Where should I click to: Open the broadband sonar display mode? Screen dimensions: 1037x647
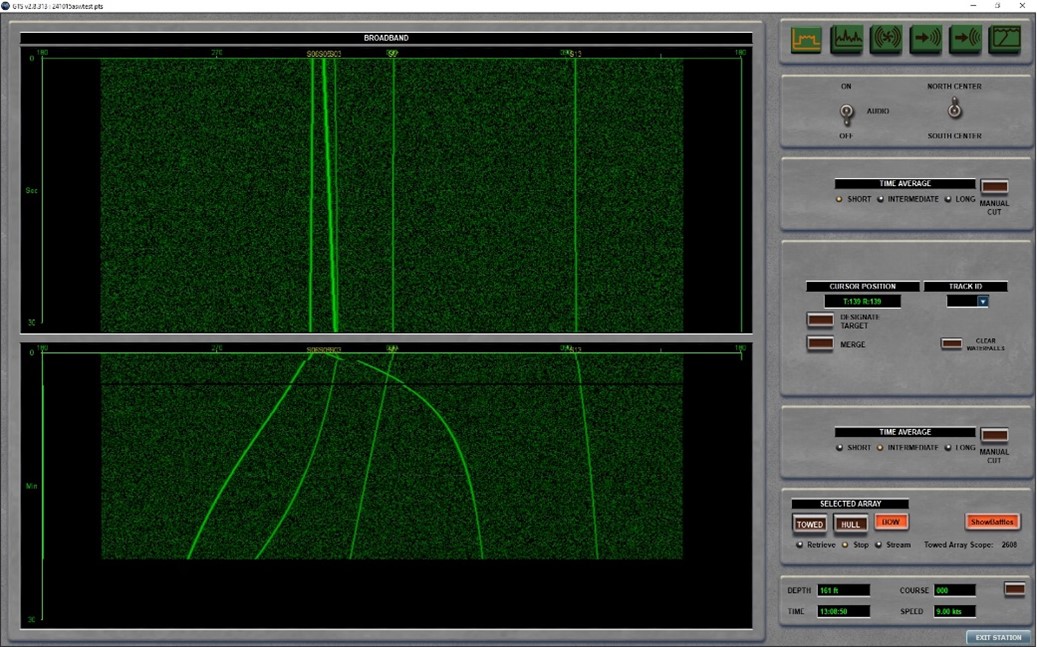[x=806, y=40]
